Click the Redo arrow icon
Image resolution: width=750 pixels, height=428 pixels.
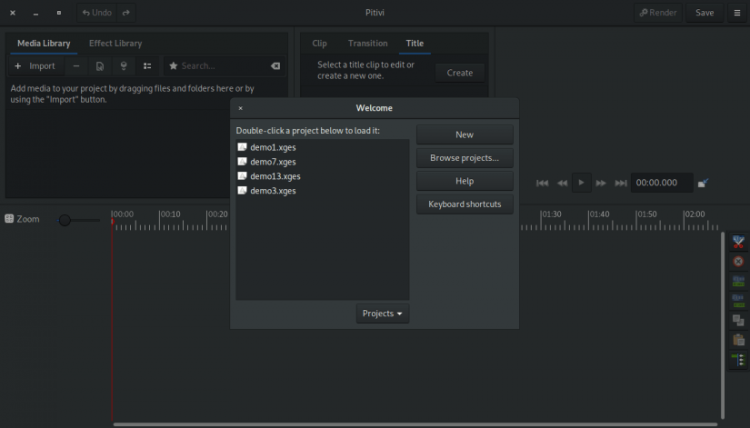pyautogui.click(x=126, y=13)
